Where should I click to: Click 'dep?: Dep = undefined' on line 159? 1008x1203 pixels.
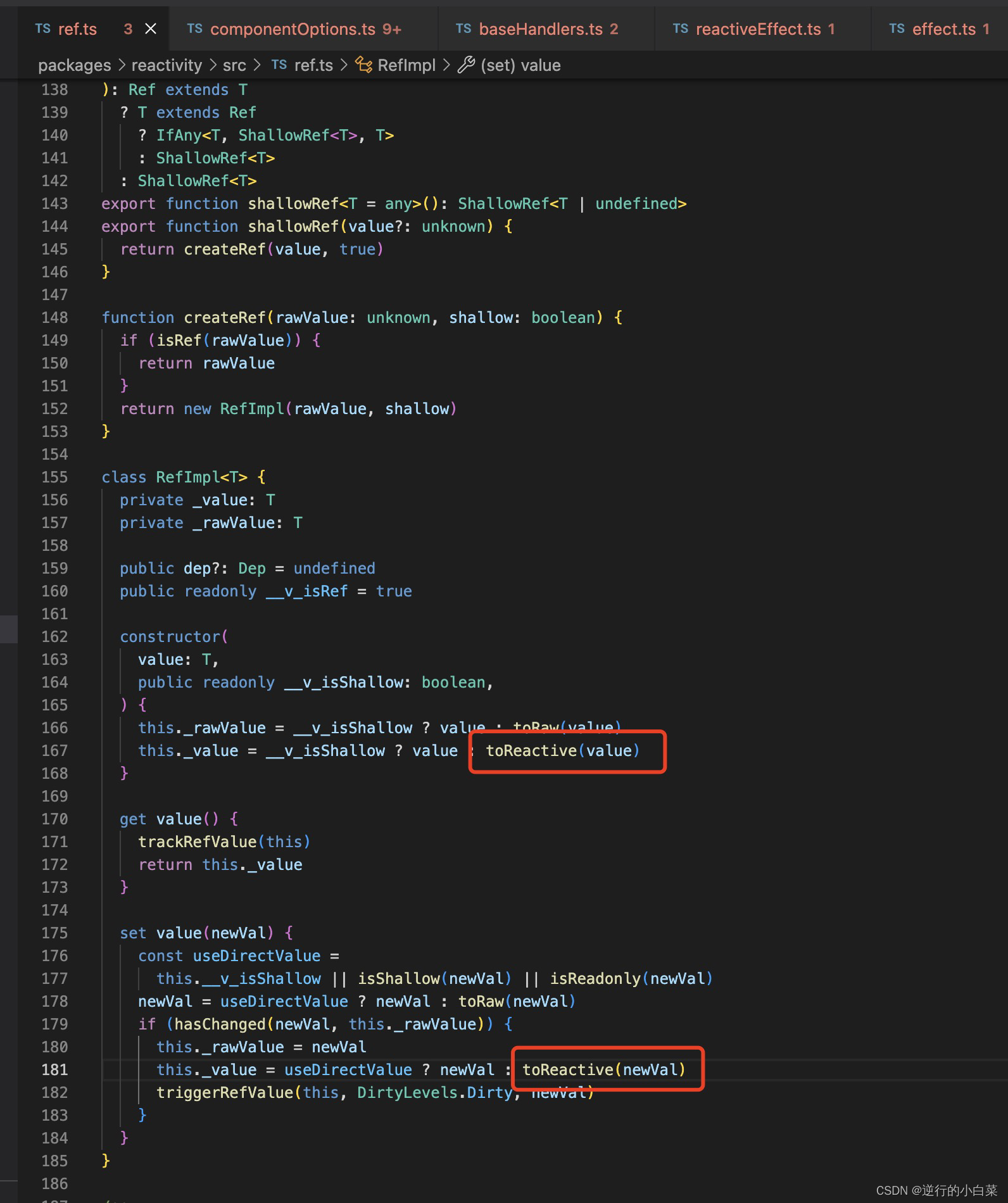(279, 568)
